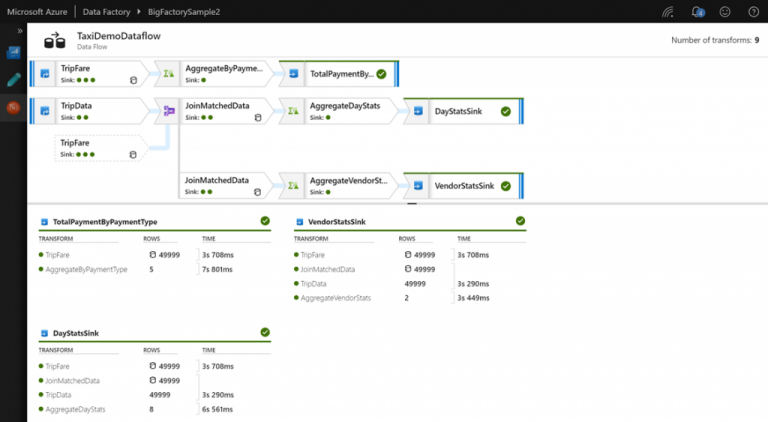Select the VendorStatsSink node in graph

point(464,186)
